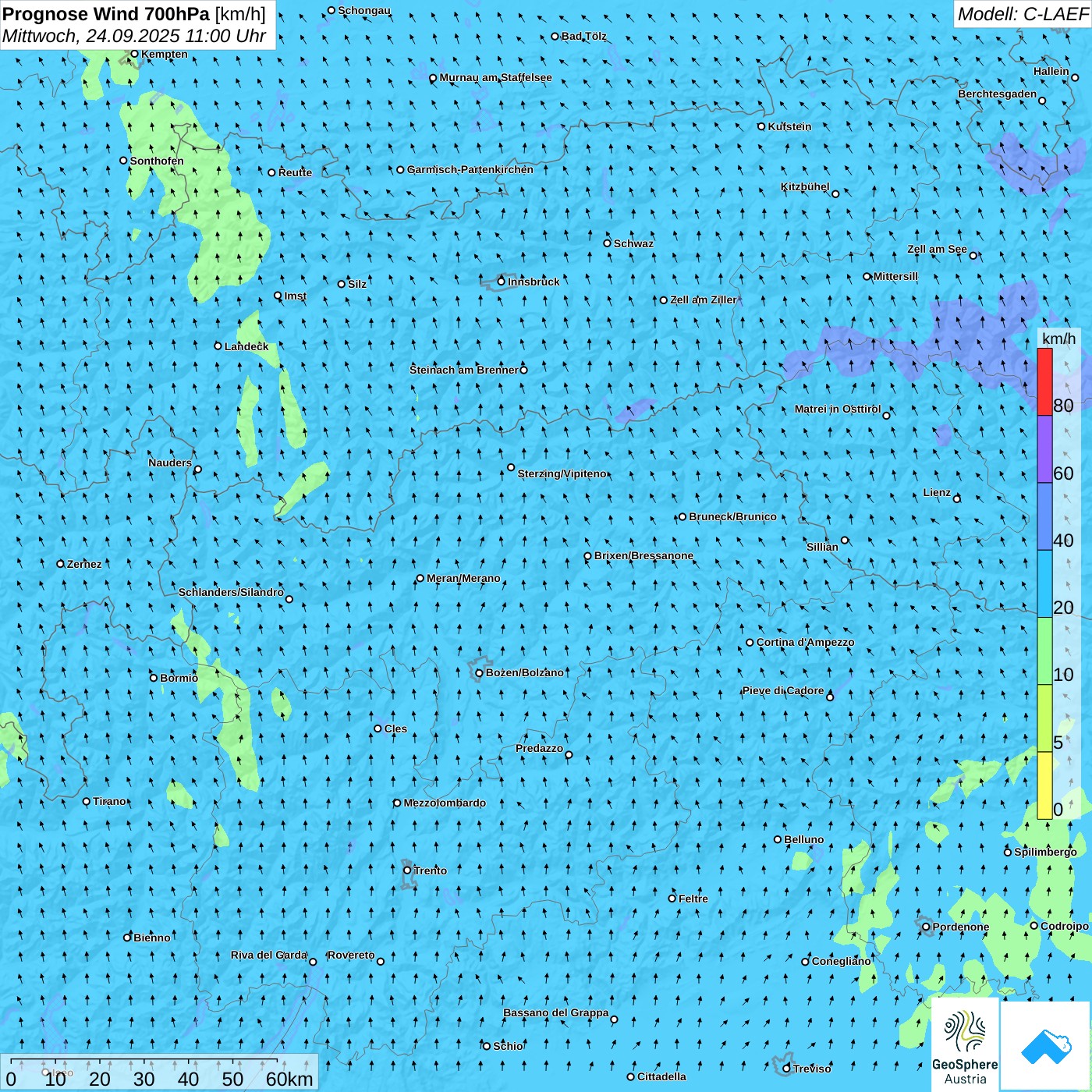Click the 'Schongau' label
This screenshot has width=1092, height=1092.
pyautogui.click(x=364, y=10)
